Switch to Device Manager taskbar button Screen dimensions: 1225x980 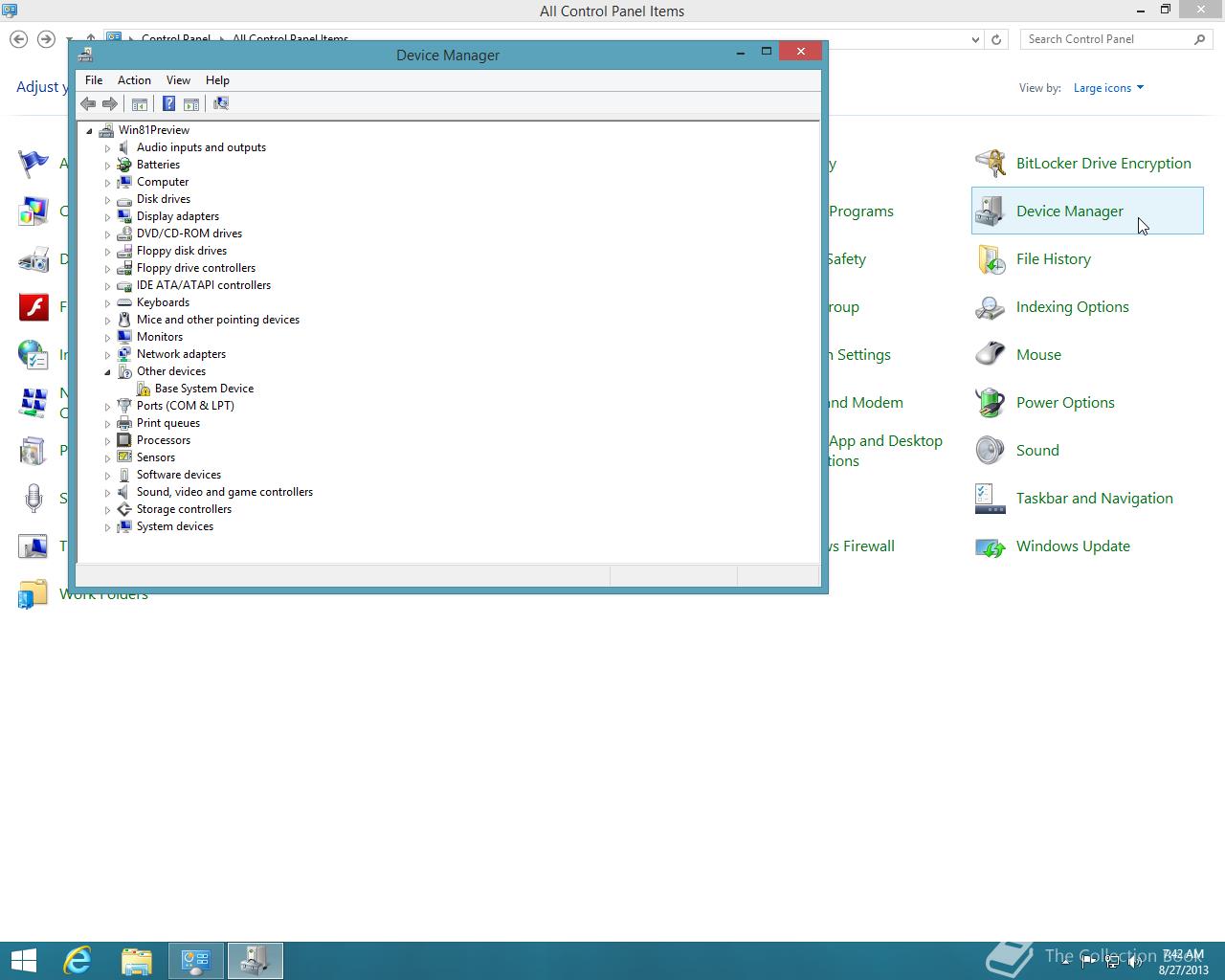[256, 961]
